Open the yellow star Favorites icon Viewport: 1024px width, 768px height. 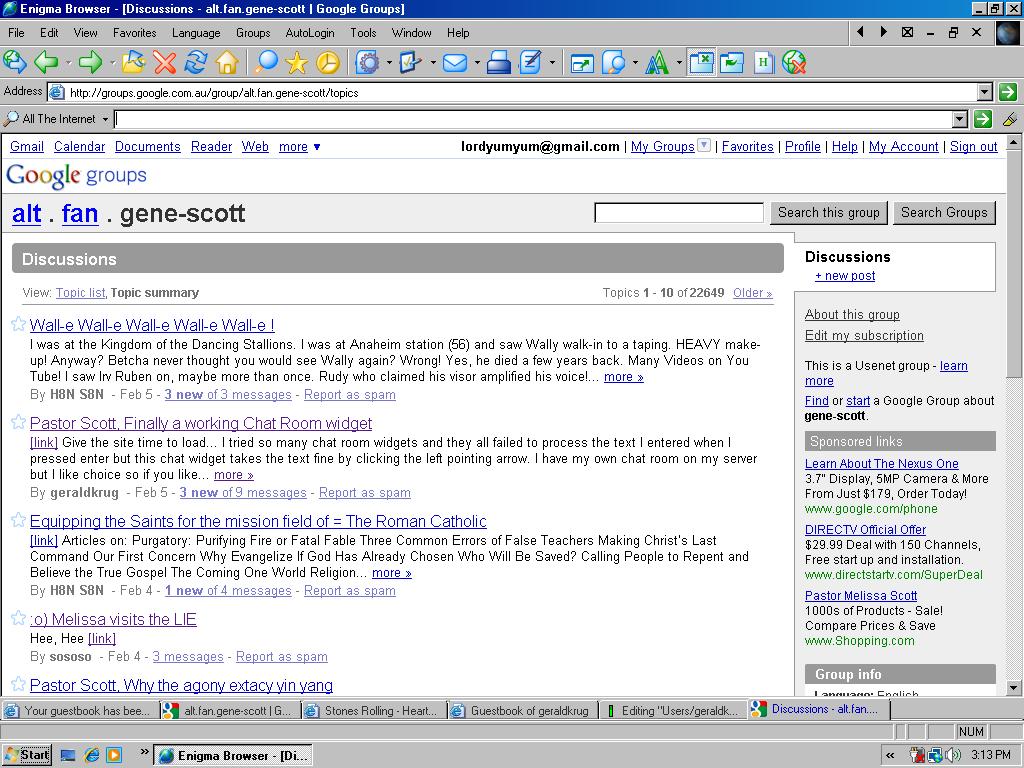296,63
